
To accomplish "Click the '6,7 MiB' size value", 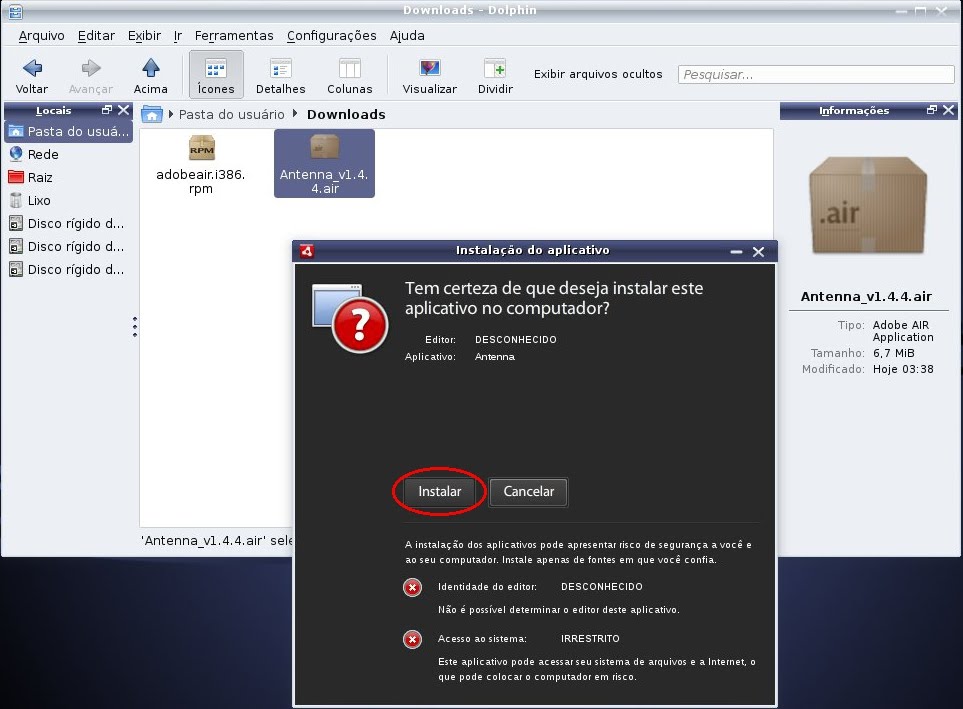I will (x=894, y=353).
